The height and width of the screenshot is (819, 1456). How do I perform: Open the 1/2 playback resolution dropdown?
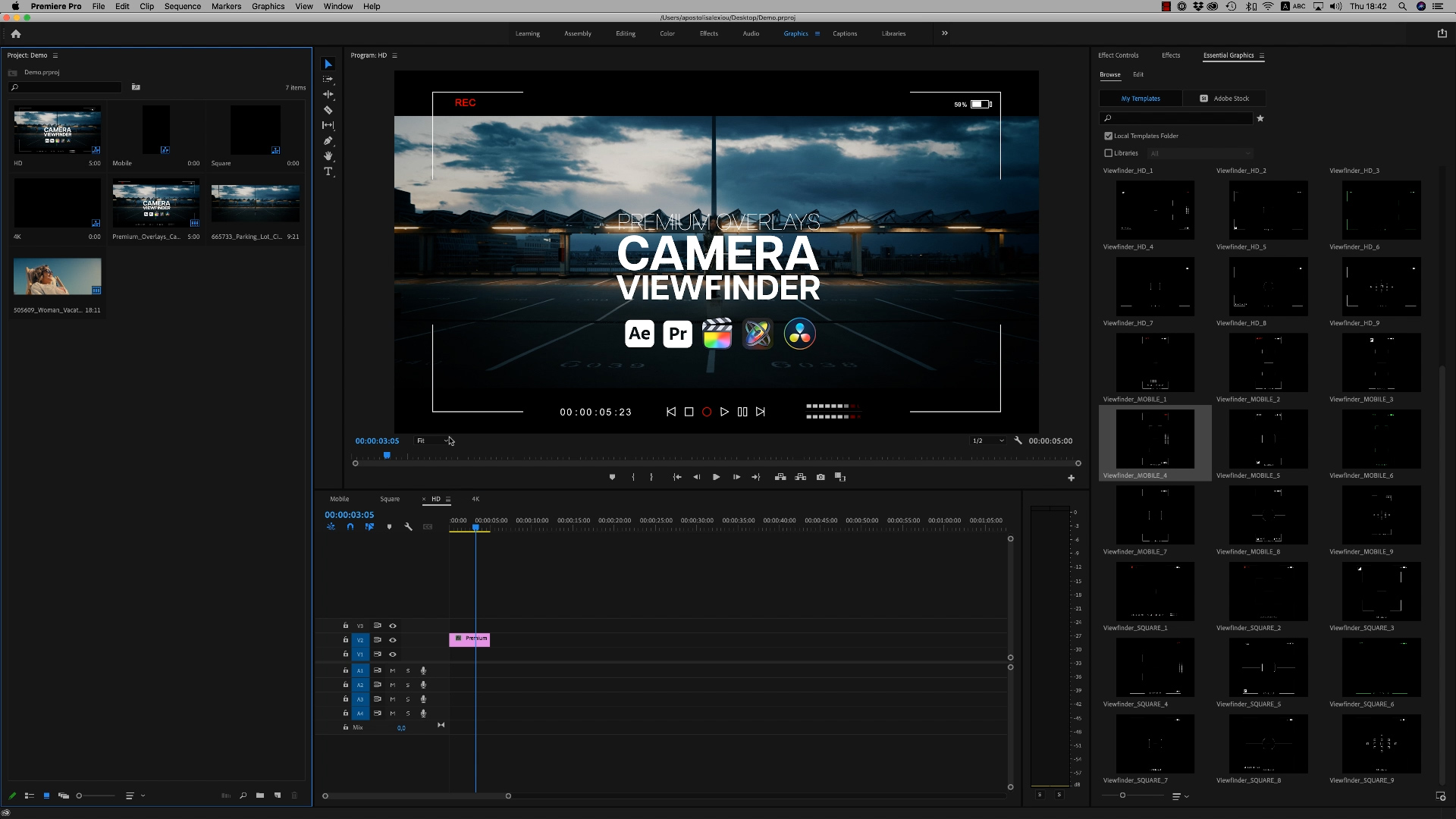tap(988, 441)
